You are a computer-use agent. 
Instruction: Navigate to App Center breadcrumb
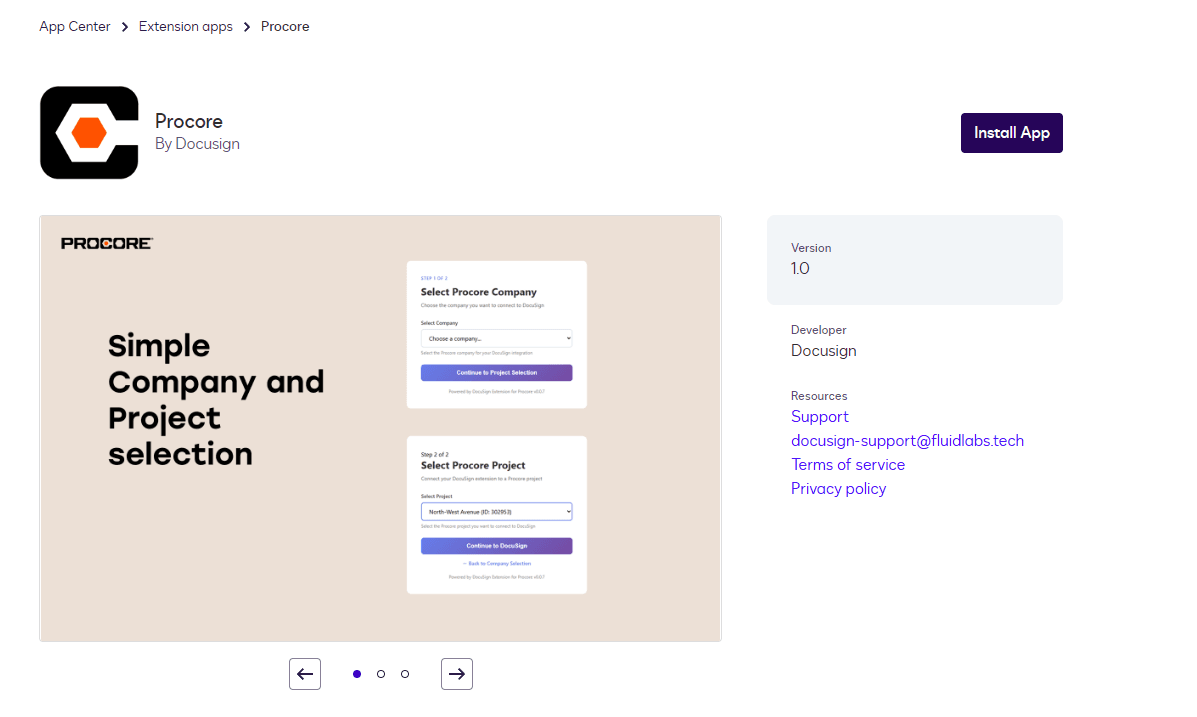click(75, 27)
